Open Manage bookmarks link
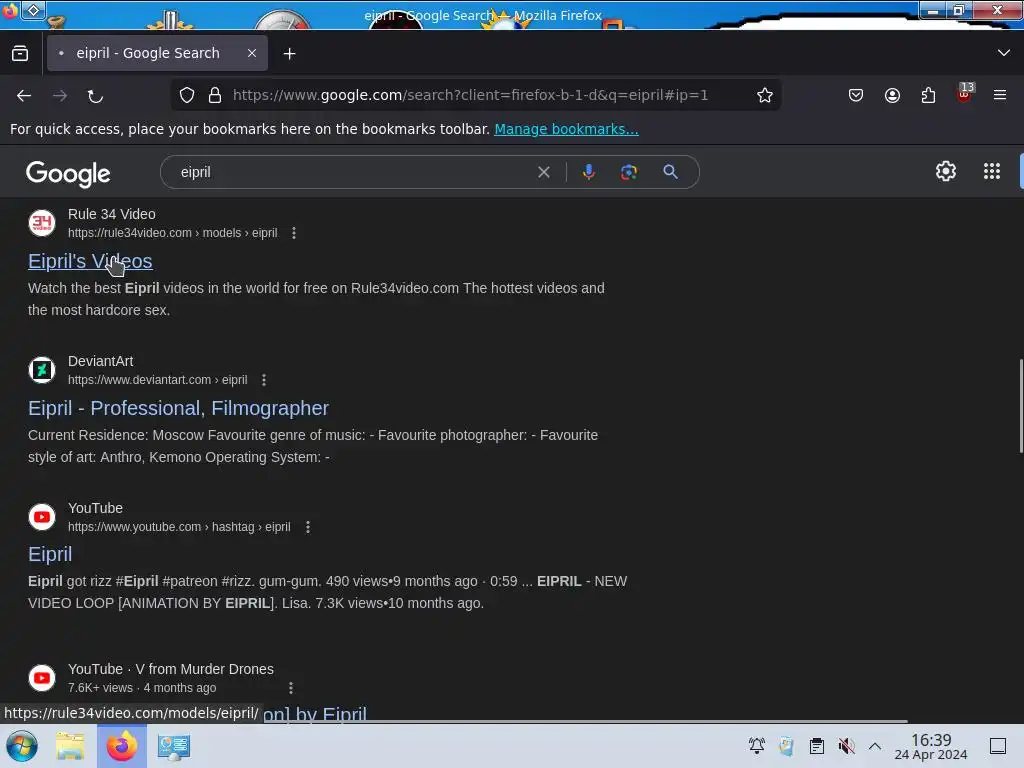1024x768 pixels. 566,129
